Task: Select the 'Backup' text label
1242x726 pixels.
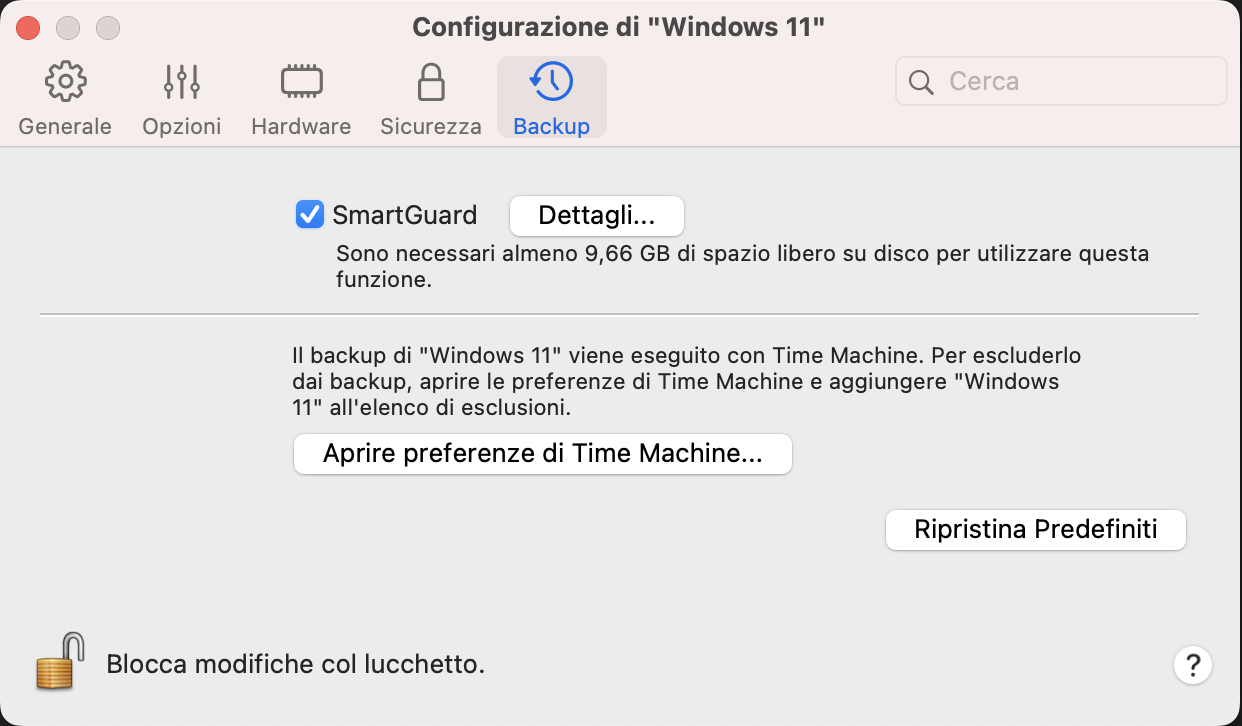Action: tap(551, 127)
